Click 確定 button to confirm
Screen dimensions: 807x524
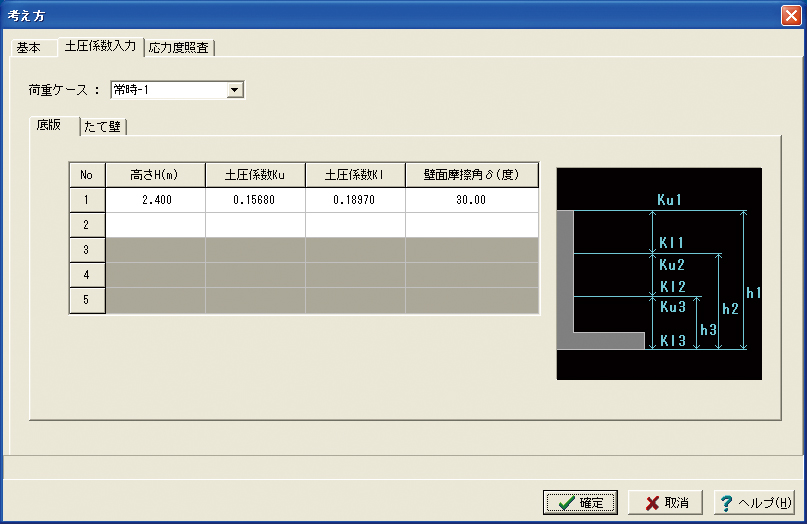tap(580, 502)
